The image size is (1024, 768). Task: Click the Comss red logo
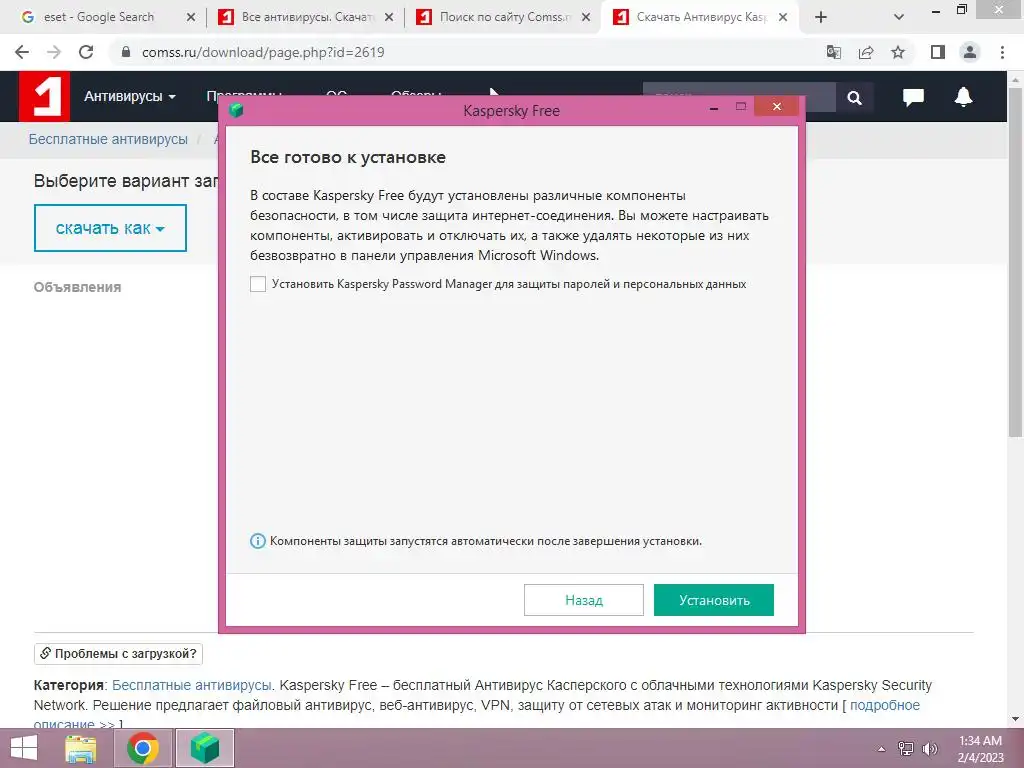point(44,97)
